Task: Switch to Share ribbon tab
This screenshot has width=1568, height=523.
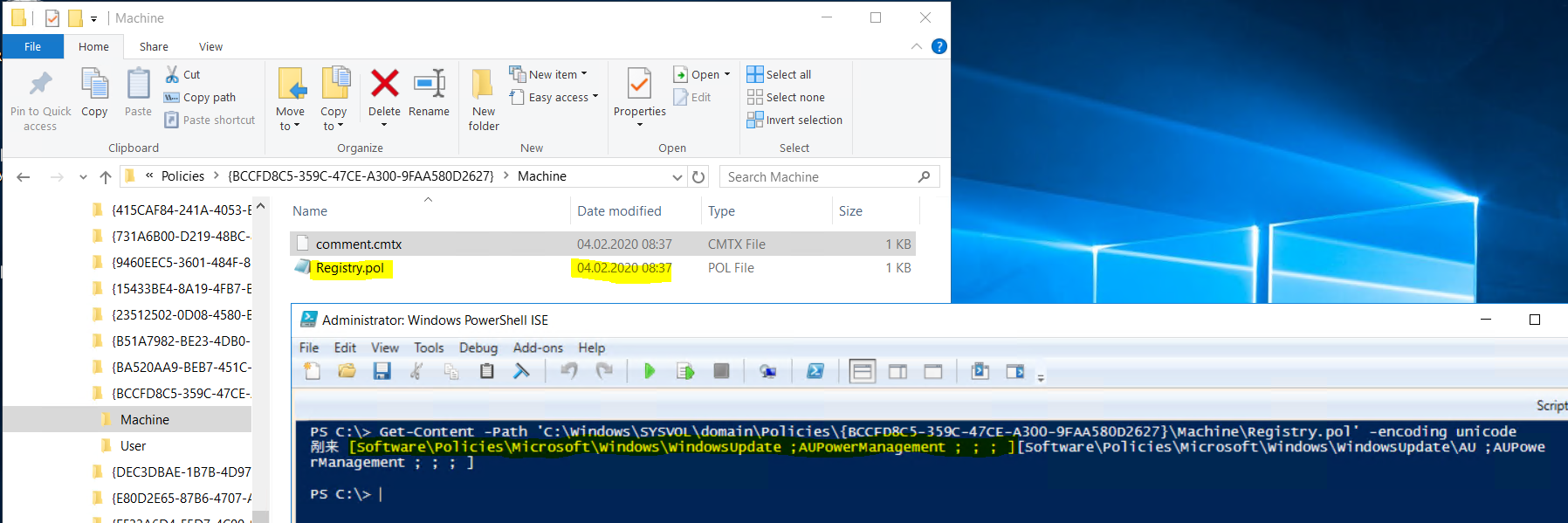Action: point(154,46)
